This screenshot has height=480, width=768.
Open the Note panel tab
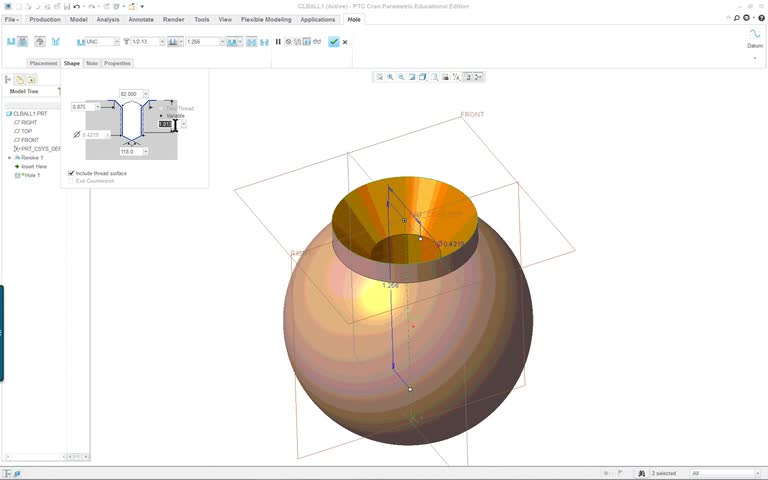(92, 63)
